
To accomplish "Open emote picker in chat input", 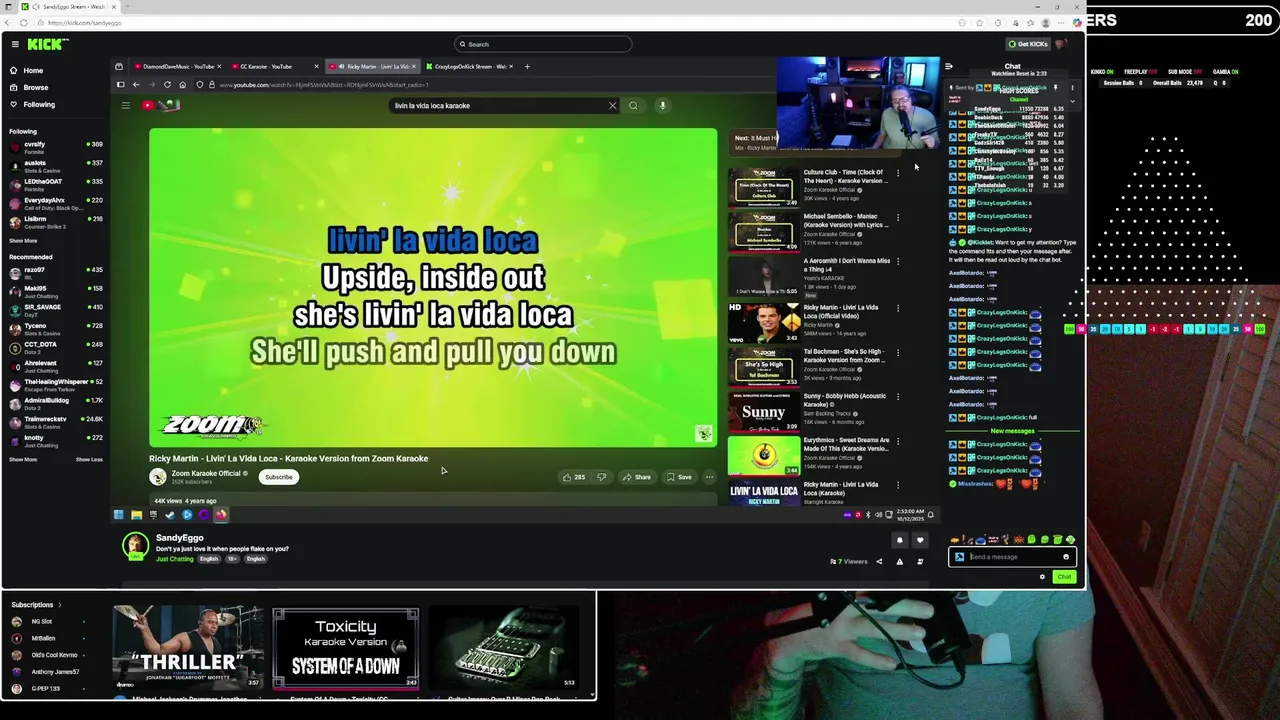I will [1066, 557].
